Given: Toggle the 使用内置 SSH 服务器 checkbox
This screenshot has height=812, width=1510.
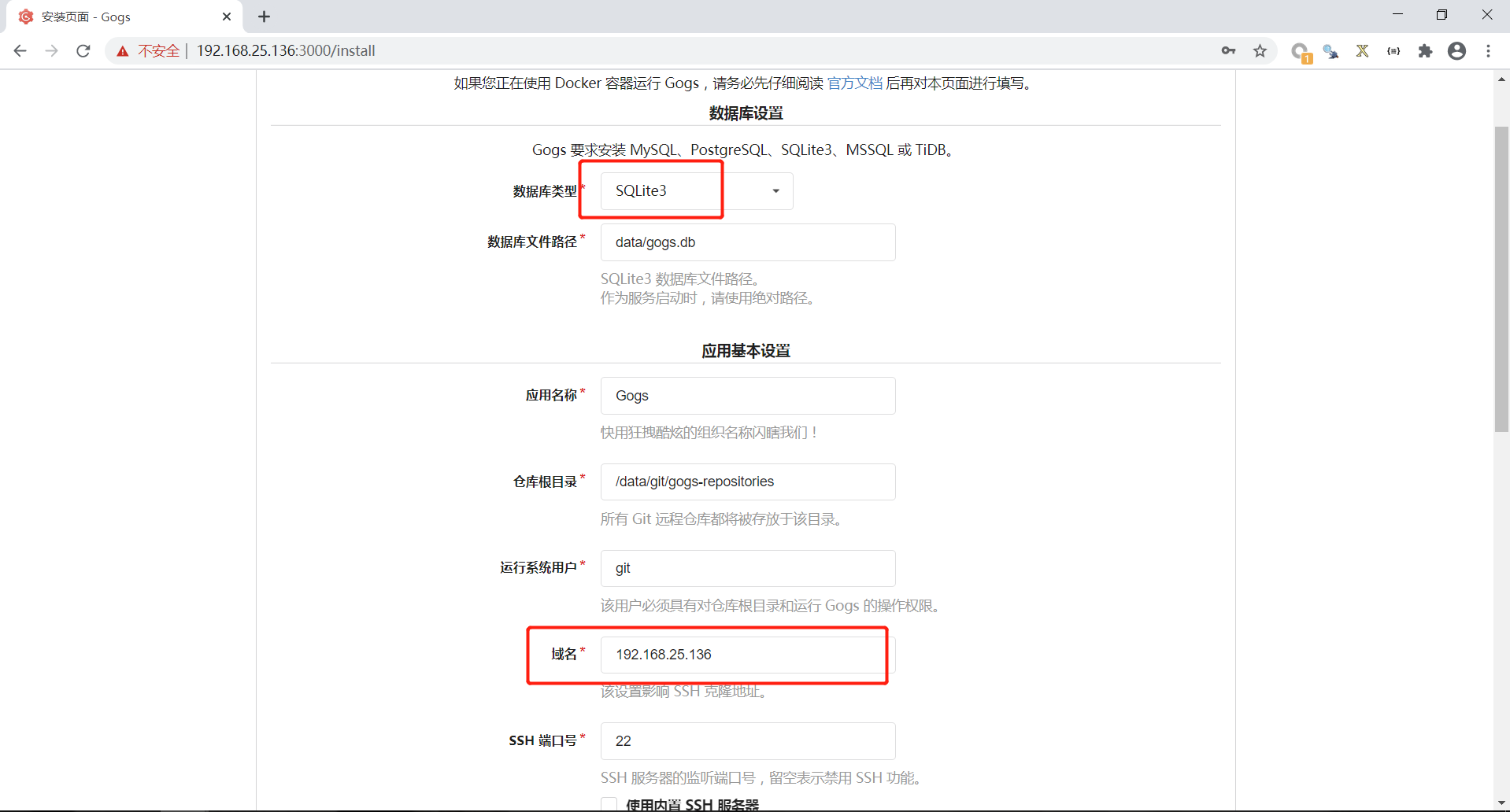Looking at the screenshot, I should (609, 805).
